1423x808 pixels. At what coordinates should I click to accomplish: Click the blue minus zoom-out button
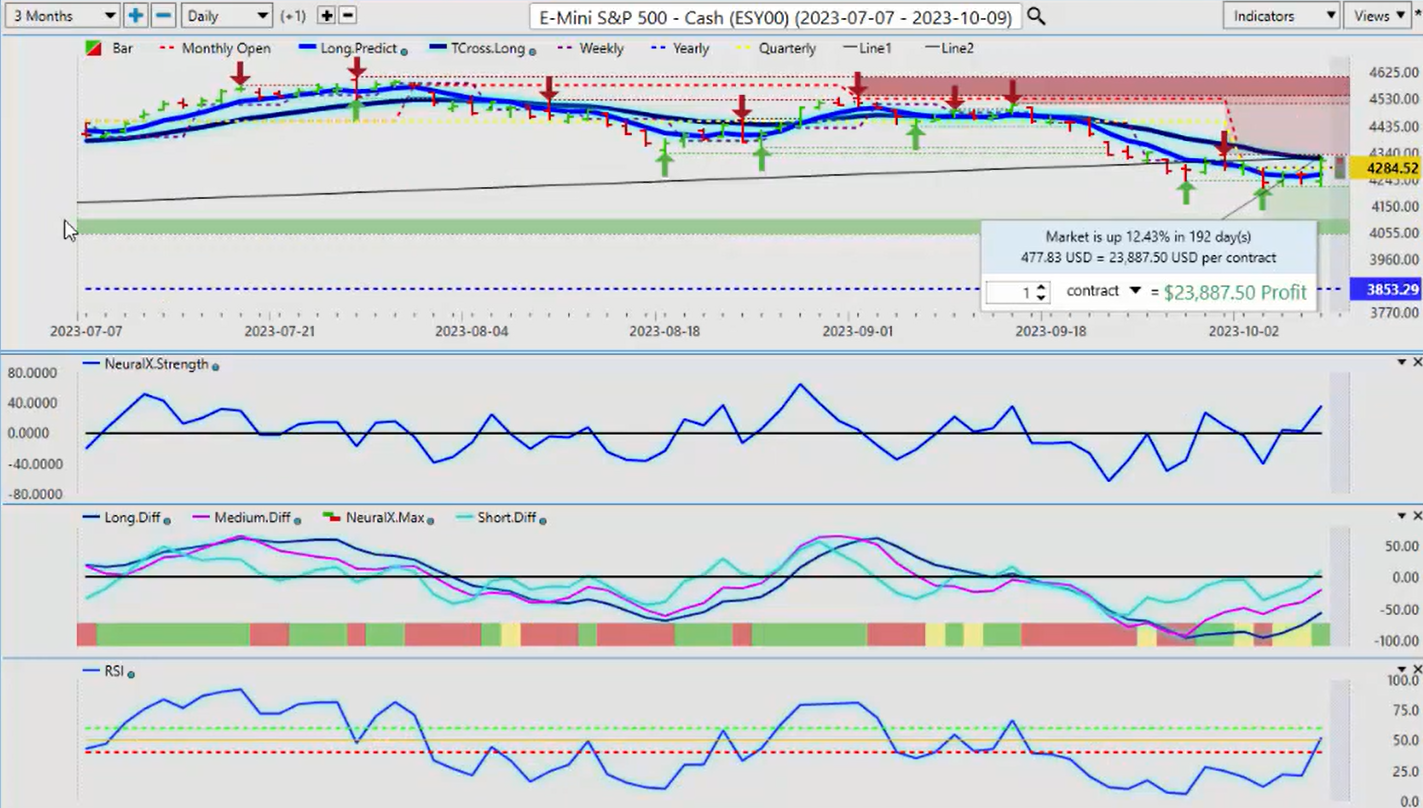(165, 16)
